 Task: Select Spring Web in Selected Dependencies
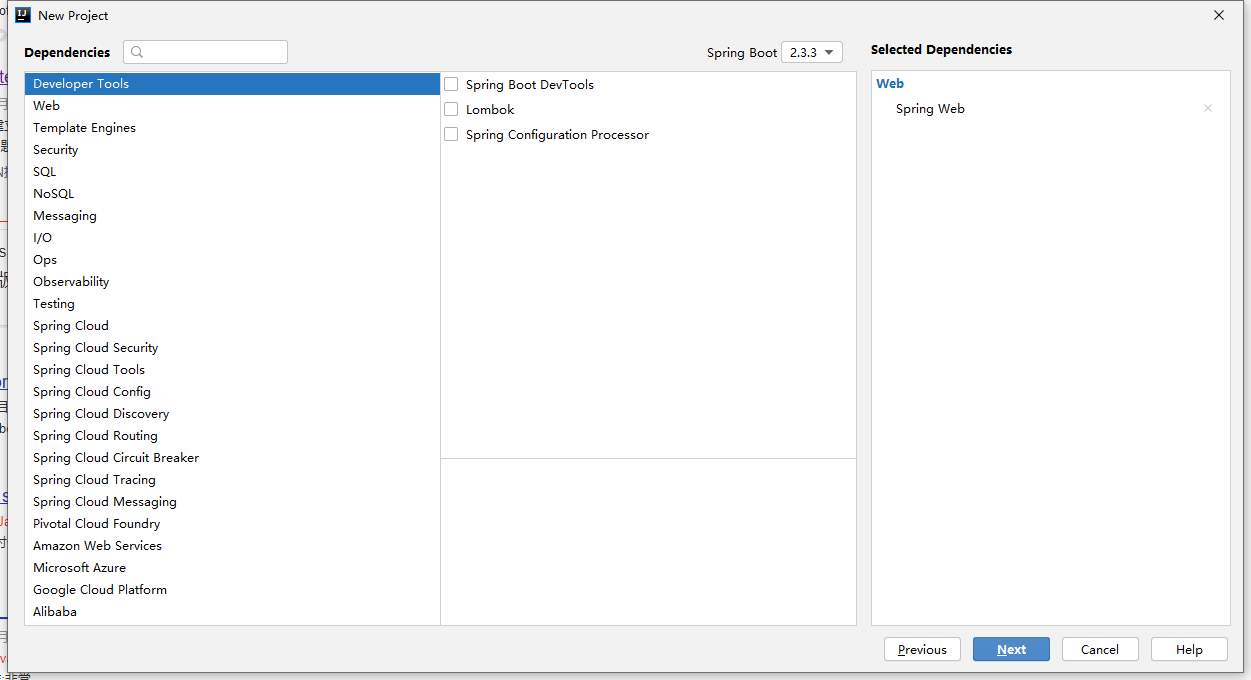(x=930, y=109)
